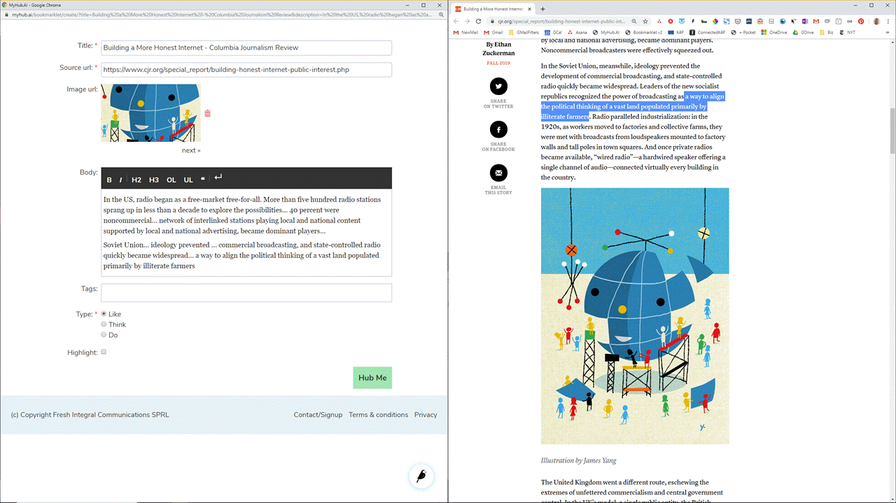Open Gmail bookmark
The width and height of the screenshot is (896, 503).
point(493,33)
